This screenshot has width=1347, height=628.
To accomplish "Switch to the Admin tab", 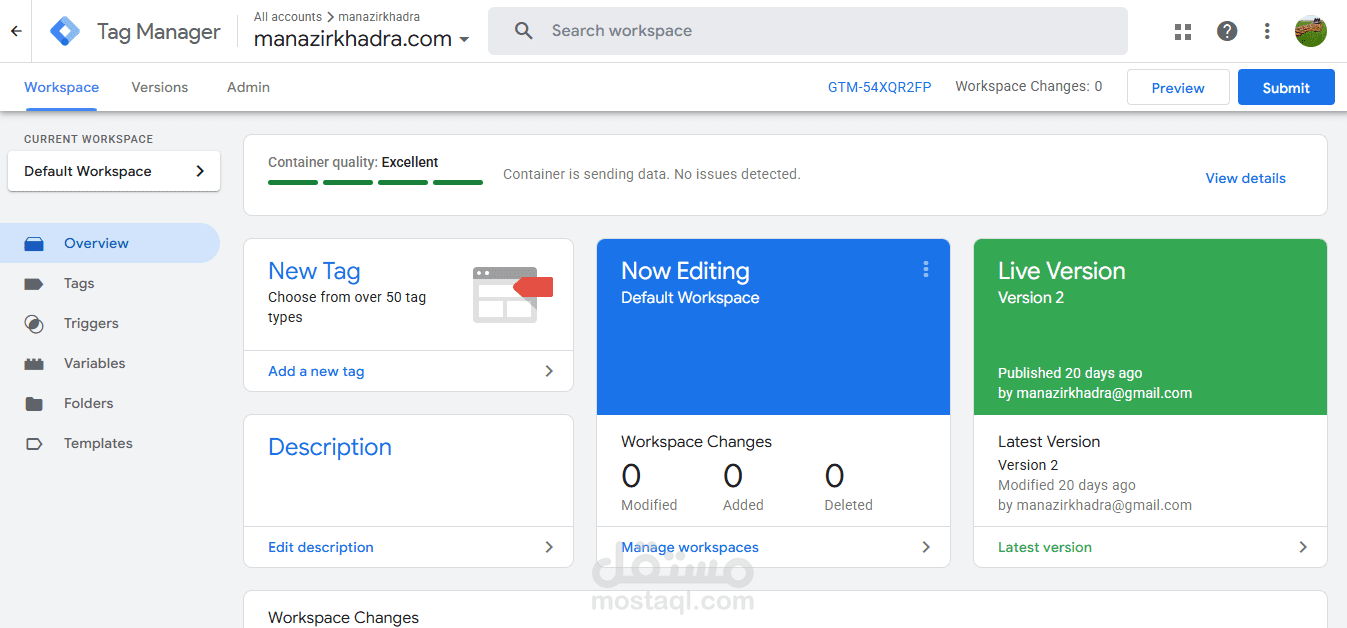I will tap(248, 87).
